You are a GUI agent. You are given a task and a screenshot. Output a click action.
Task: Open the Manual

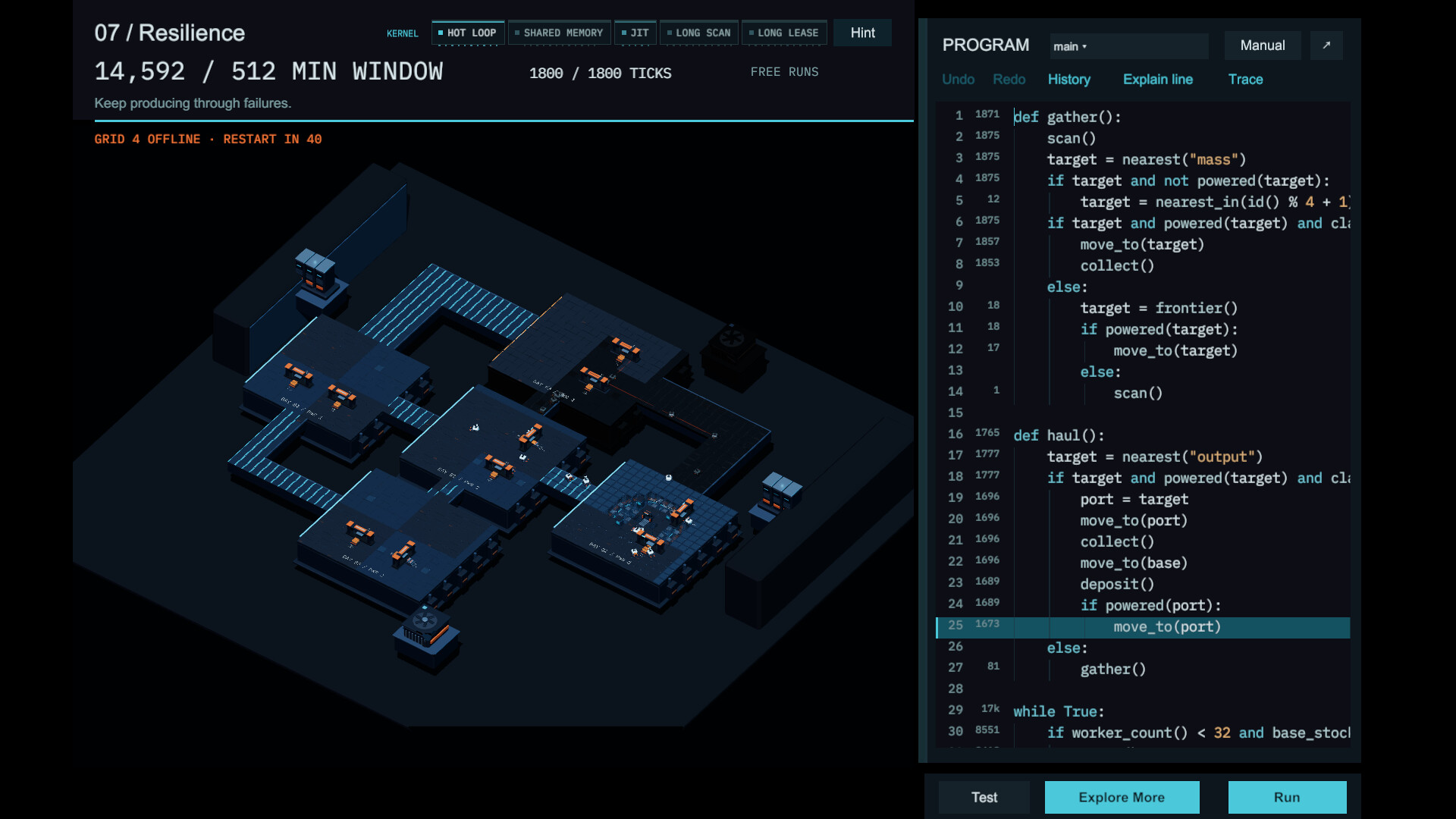[1263, 45]
